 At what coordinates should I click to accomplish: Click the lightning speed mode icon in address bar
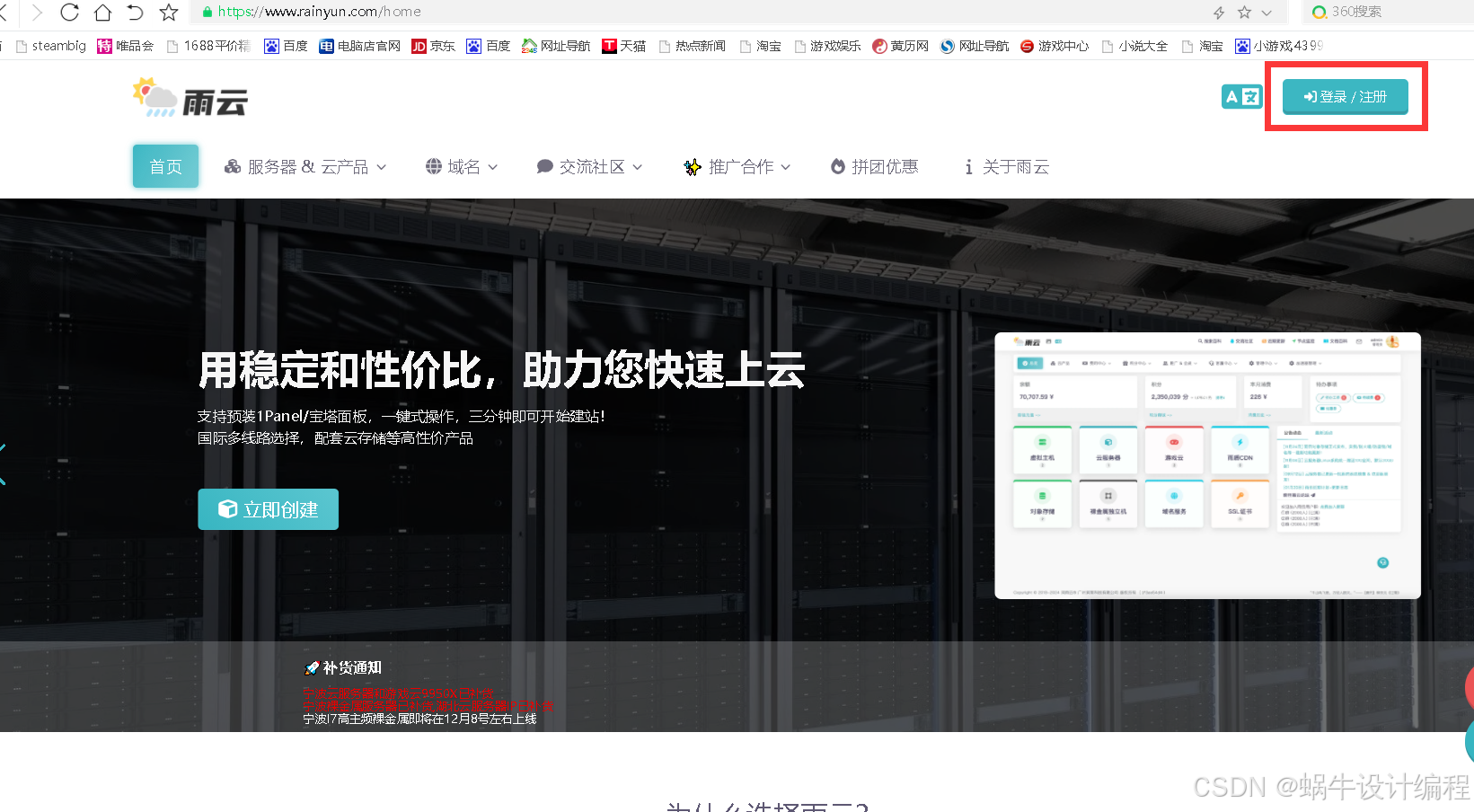[1219, 13]
